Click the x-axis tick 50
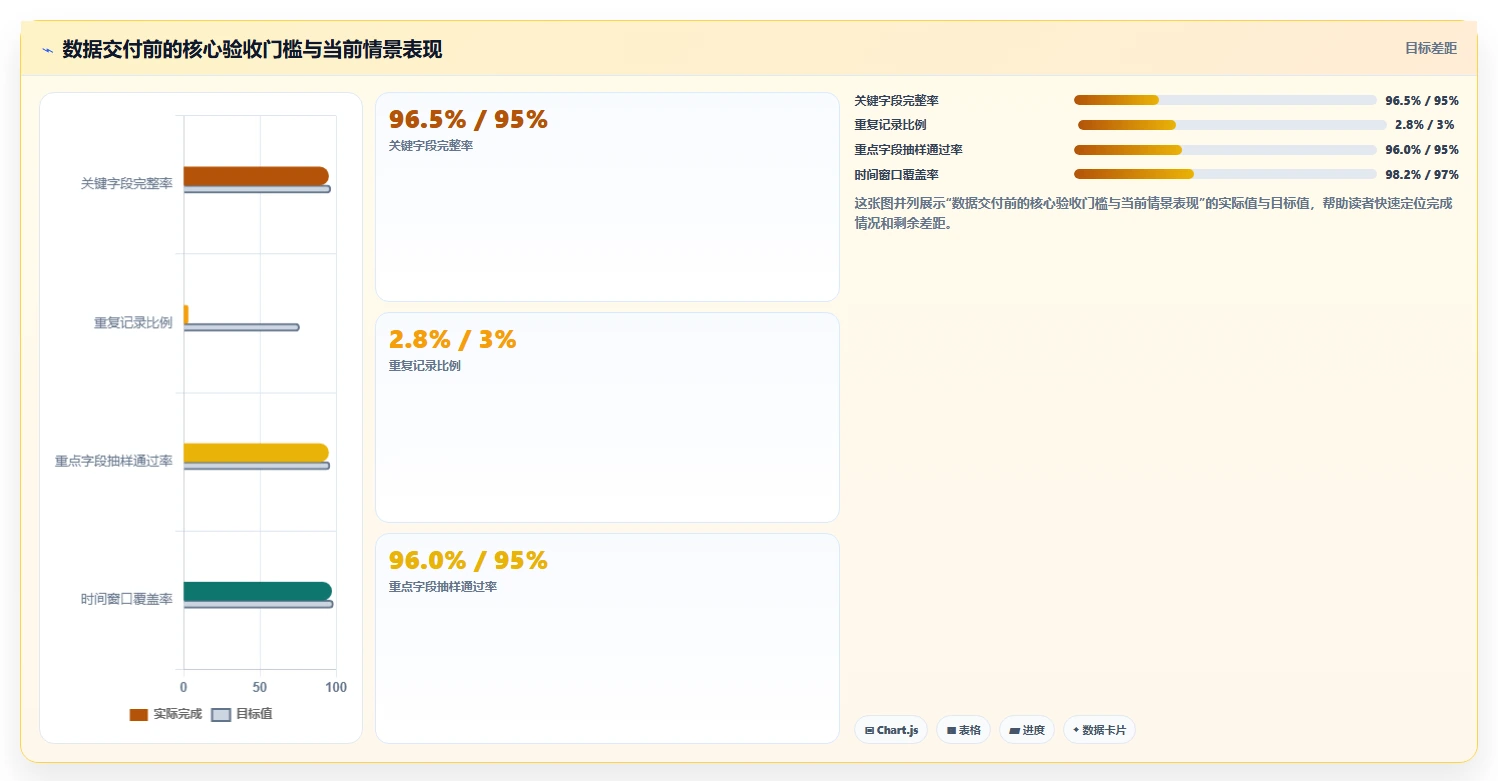 [260, 688]
